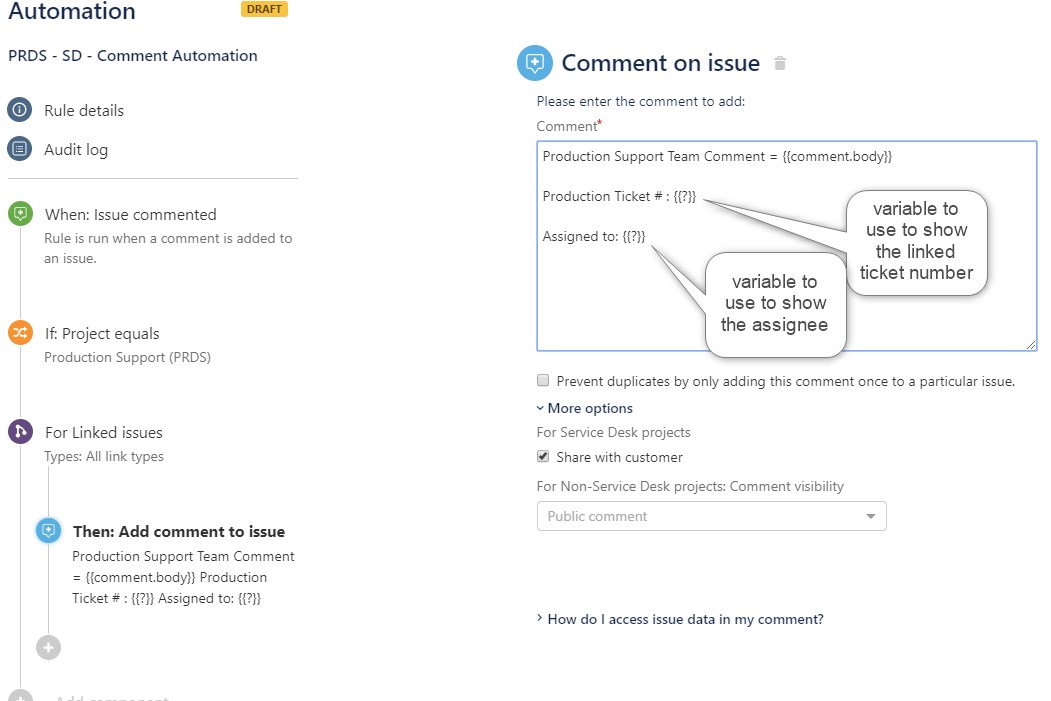Open the Public comment visibility dropdown
The width and height of the screenshot is (1051, 701).
(x=711, y=516)
